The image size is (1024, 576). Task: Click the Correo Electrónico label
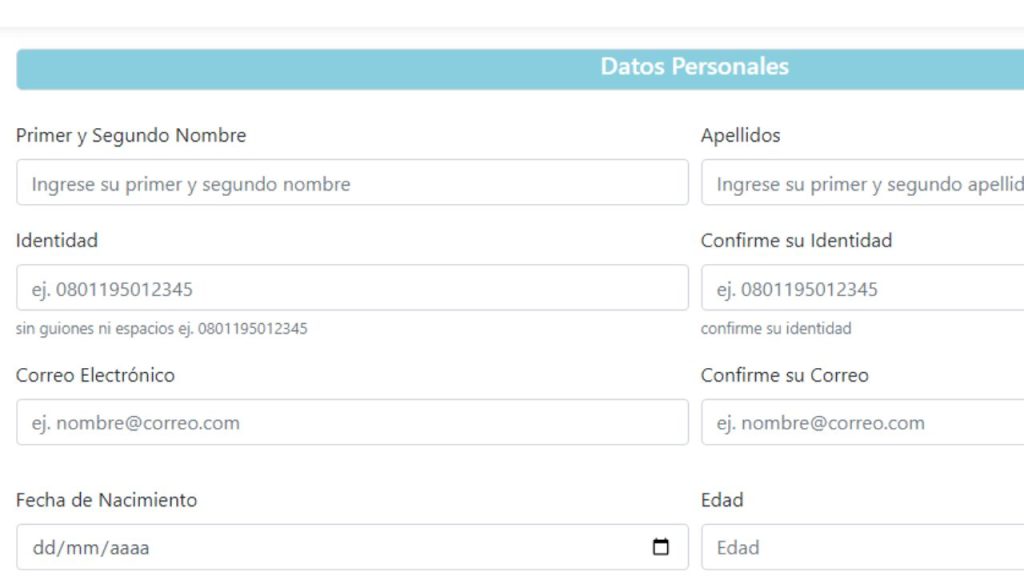pyautogui.click(x=95, y=375)
